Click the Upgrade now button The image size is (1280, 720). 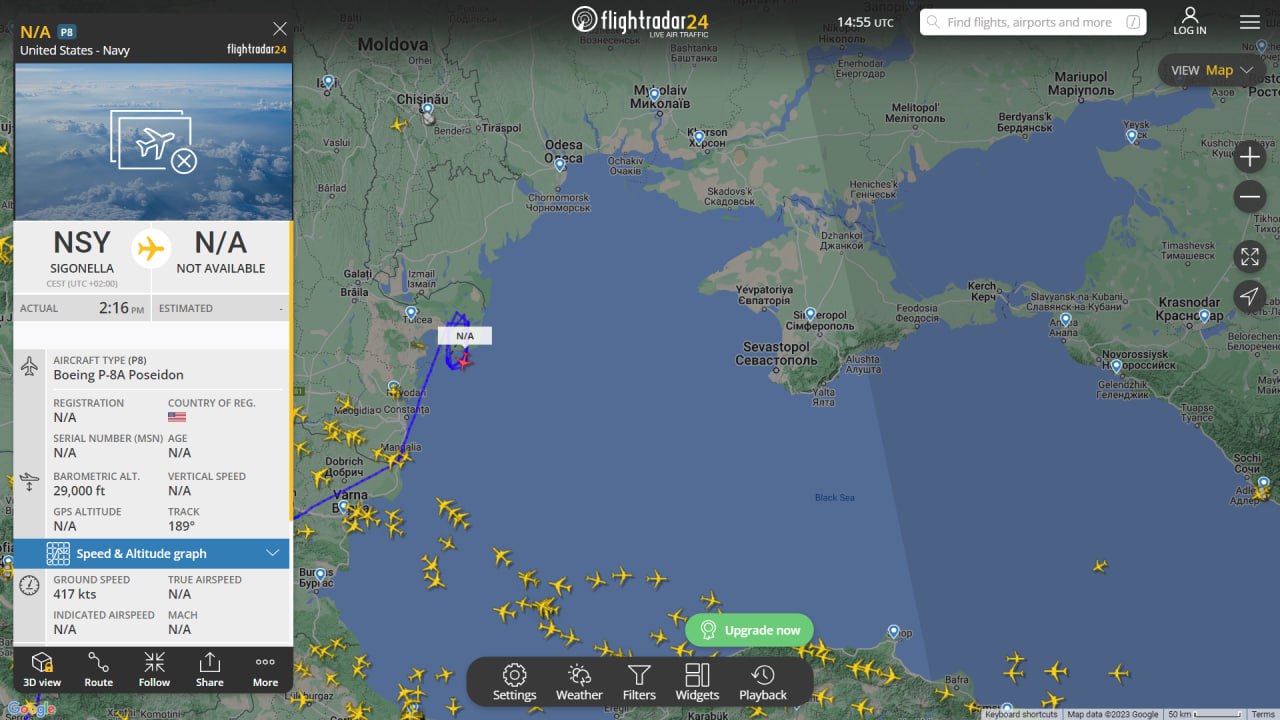pos(749,630)
